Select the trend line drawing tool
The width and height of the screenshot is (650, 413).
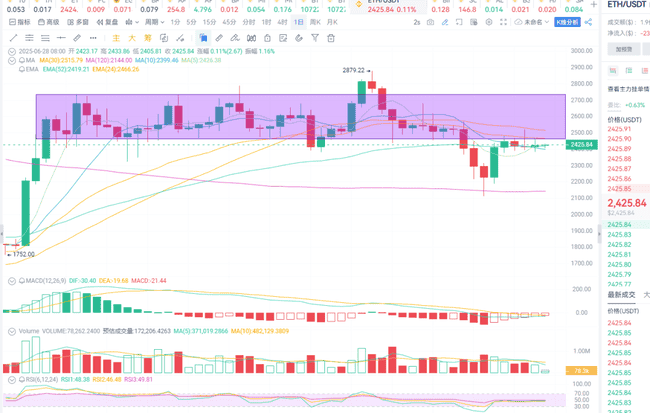click(13, 38)
